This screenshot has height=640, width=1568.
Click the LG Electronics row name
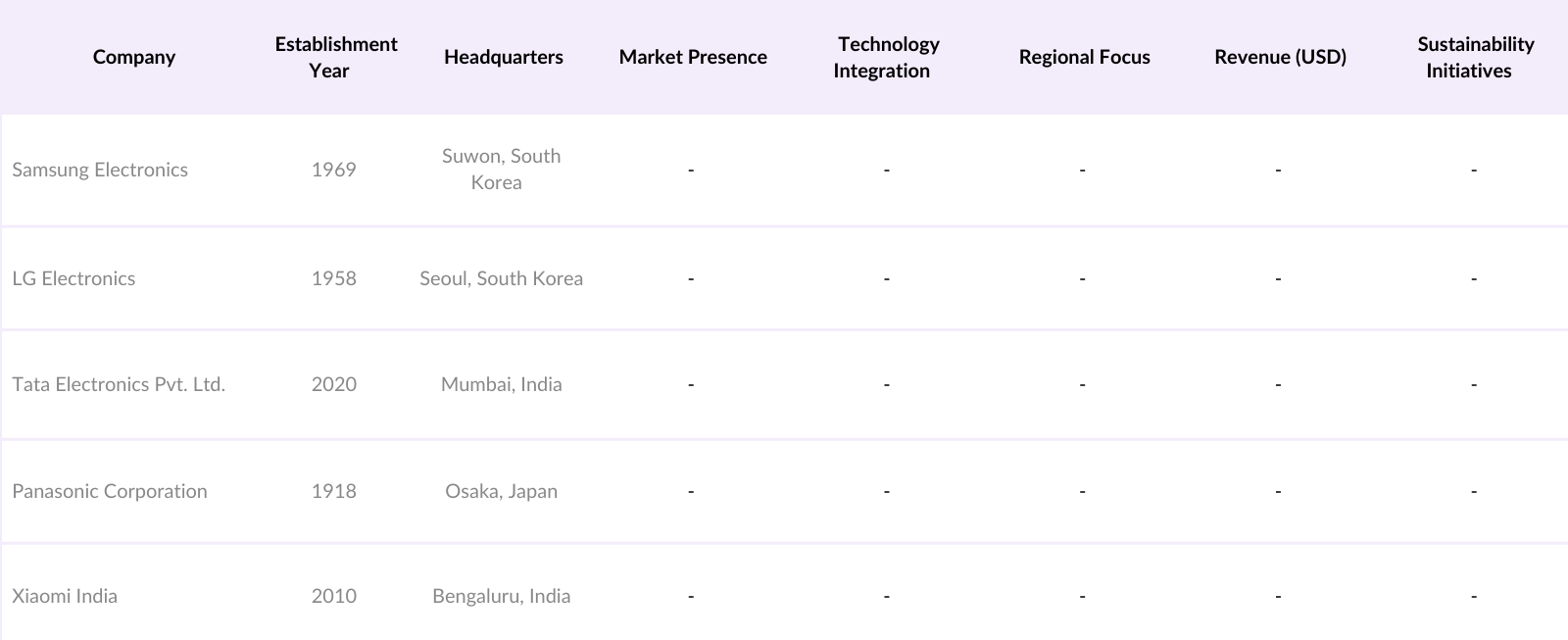click(73, 278)
